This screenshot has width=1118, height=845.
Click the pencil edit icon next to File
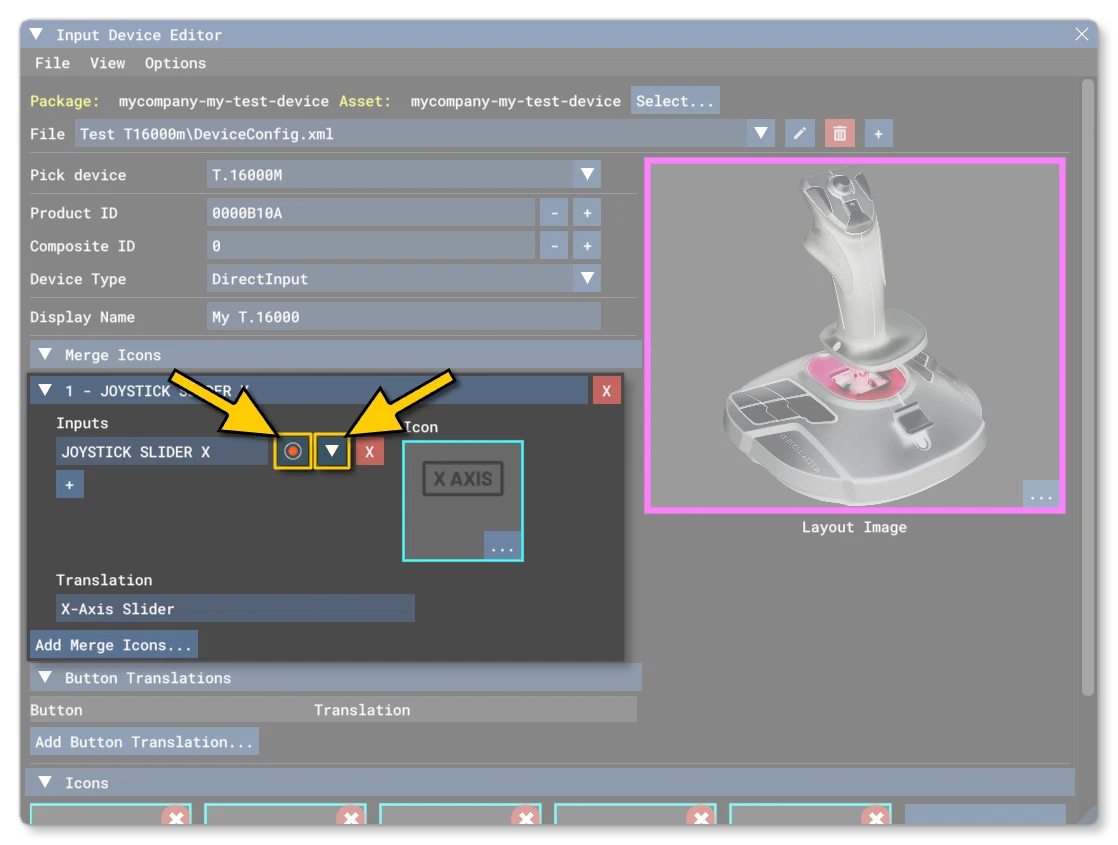799,133
